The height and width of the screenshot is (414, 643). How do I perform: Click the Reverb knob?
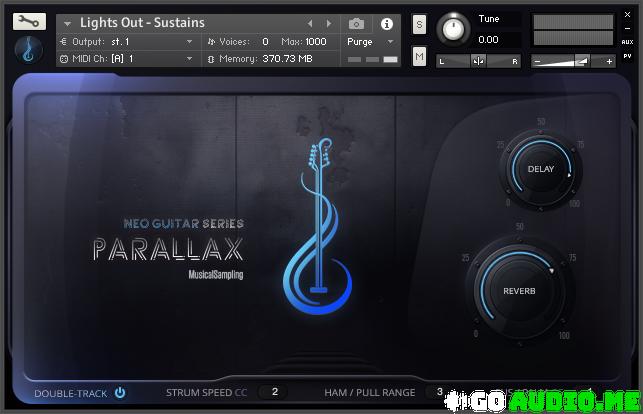pos(519,291)
